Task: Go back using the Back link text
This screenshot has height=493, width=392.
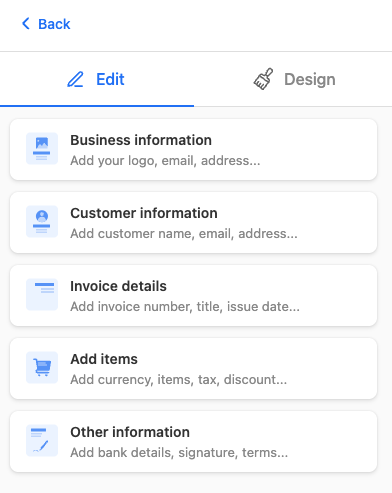Action: [54, 24]
